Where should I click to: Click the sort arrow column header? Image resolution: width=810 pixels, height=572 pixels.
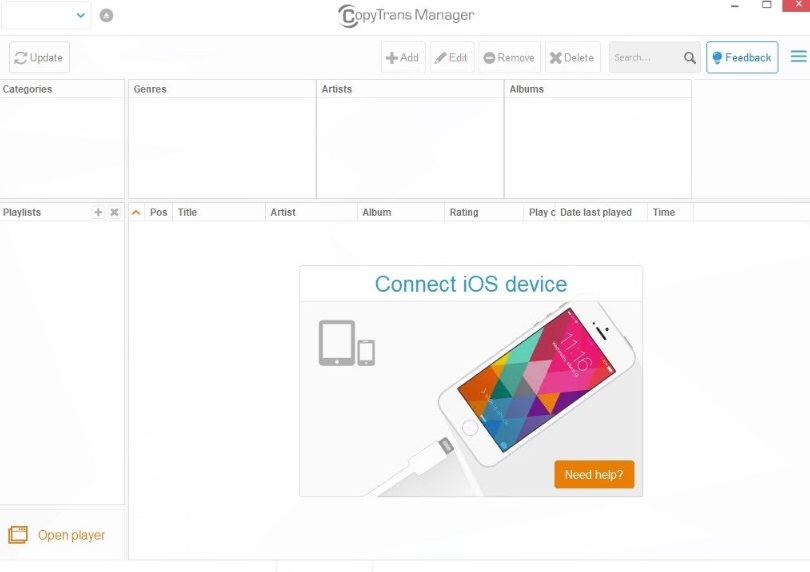click(x=137, y=213)
